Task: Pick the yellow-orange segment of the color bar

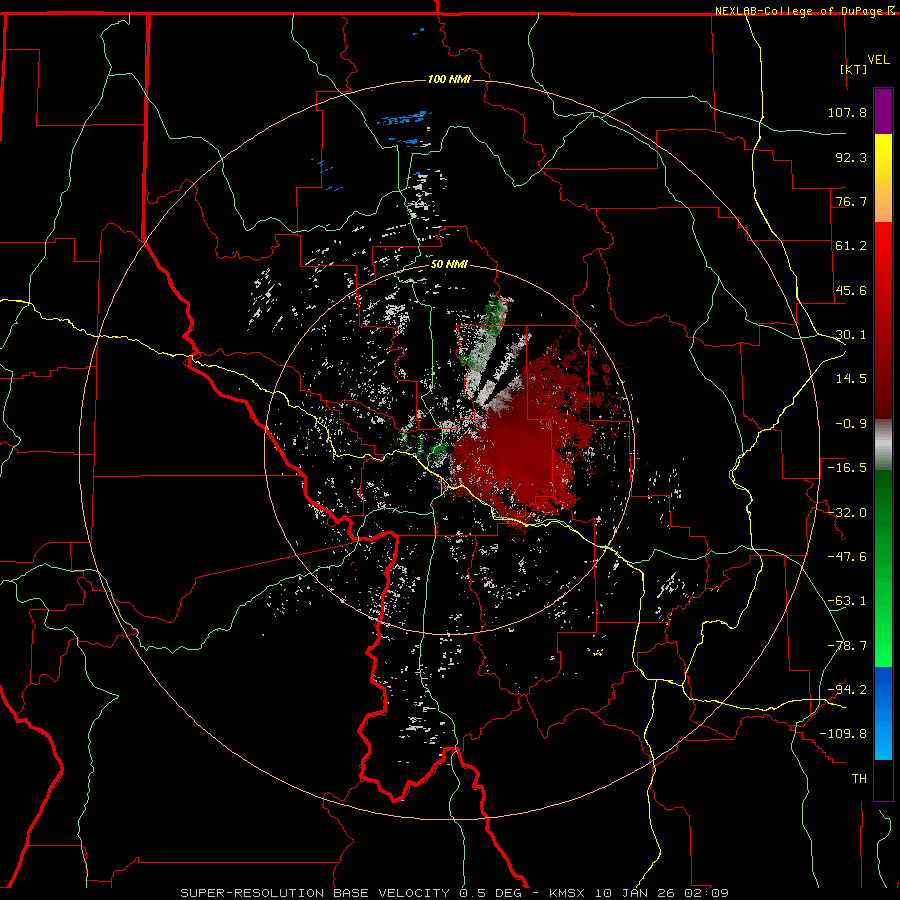Action: (883, 178)
